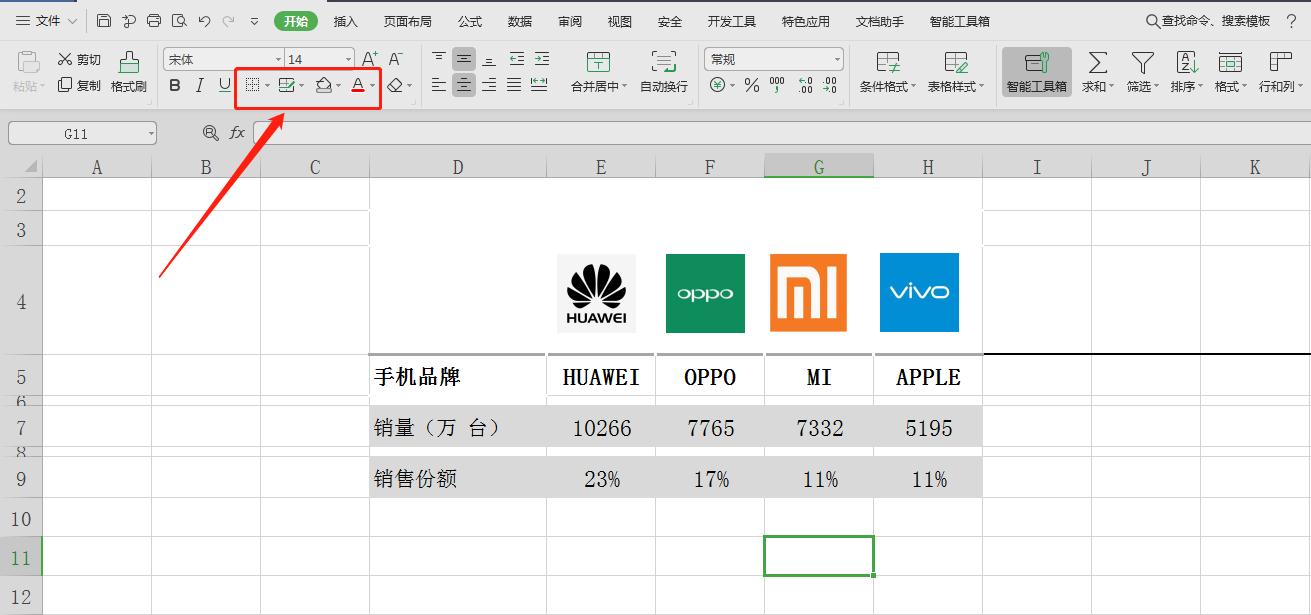Image resolution: width=1311 pixels, height=615 pixels.
Task: Click the clear eraser icon
Action: point(395,86)
